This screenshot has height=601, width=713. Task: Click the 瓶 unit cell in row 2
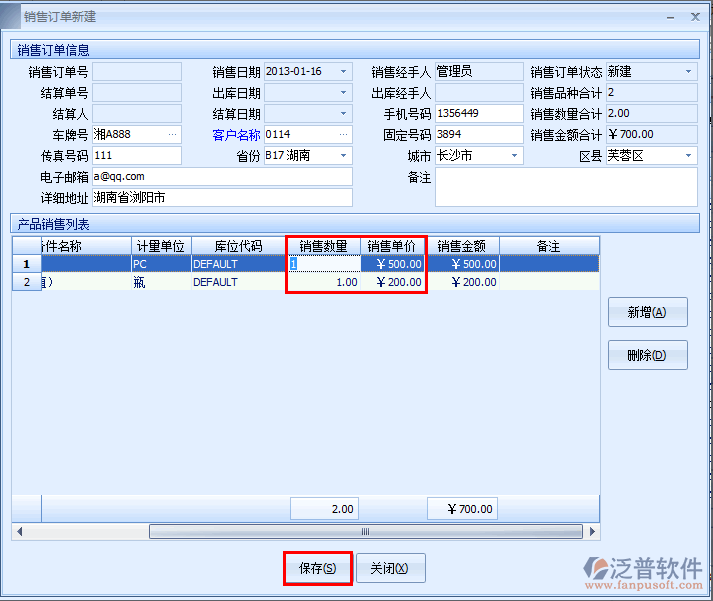161,282
